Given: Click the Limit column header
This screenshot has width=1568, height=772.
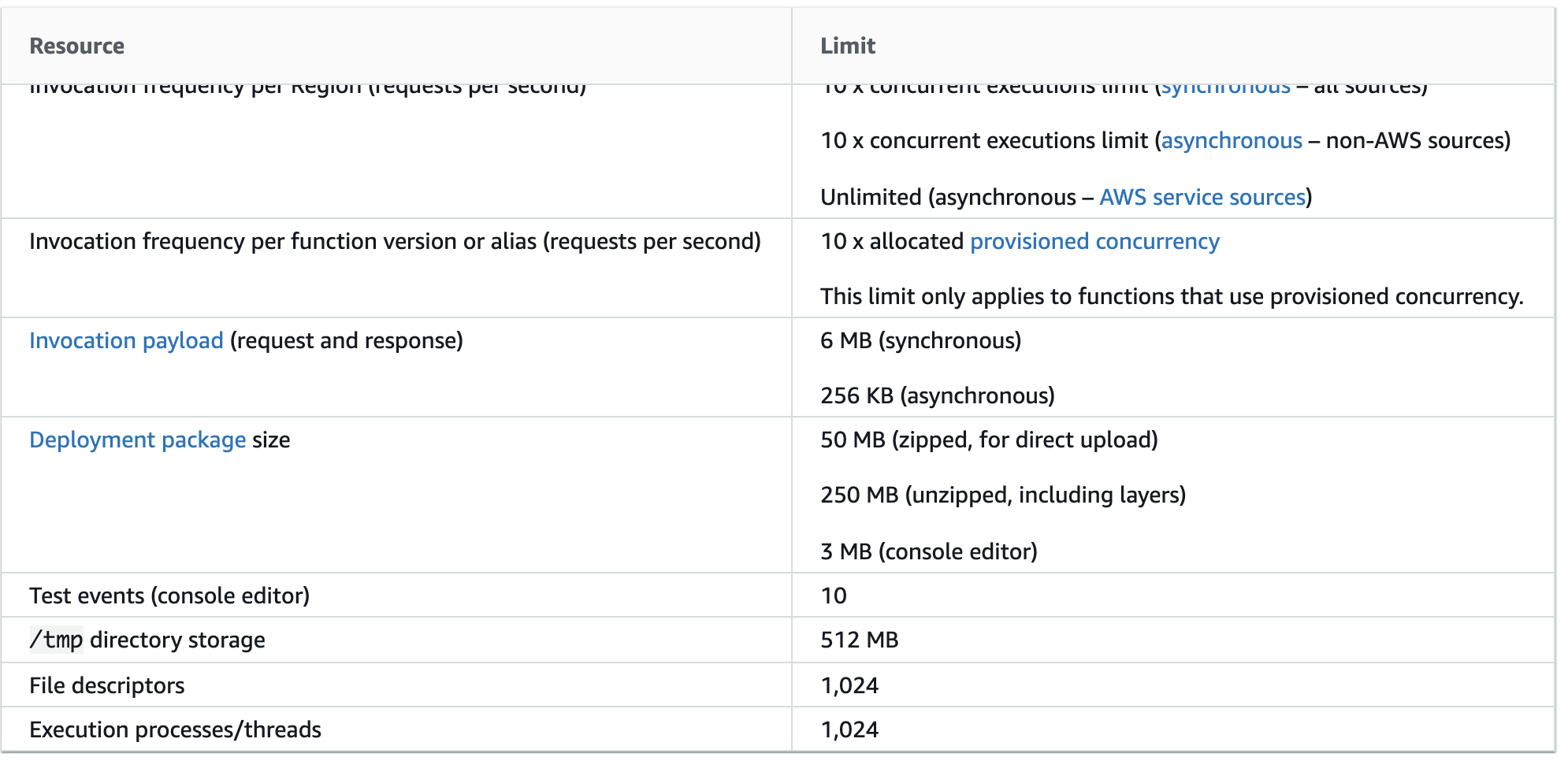Looking at the screenshot, I should point(848,46).
